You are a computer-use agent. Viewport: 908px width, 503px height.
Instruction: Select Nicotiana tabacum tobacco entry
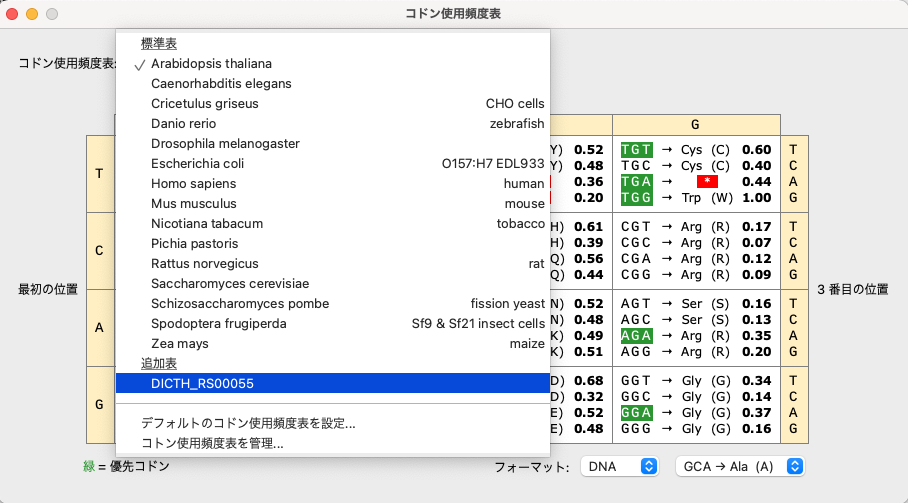(332, 223)
